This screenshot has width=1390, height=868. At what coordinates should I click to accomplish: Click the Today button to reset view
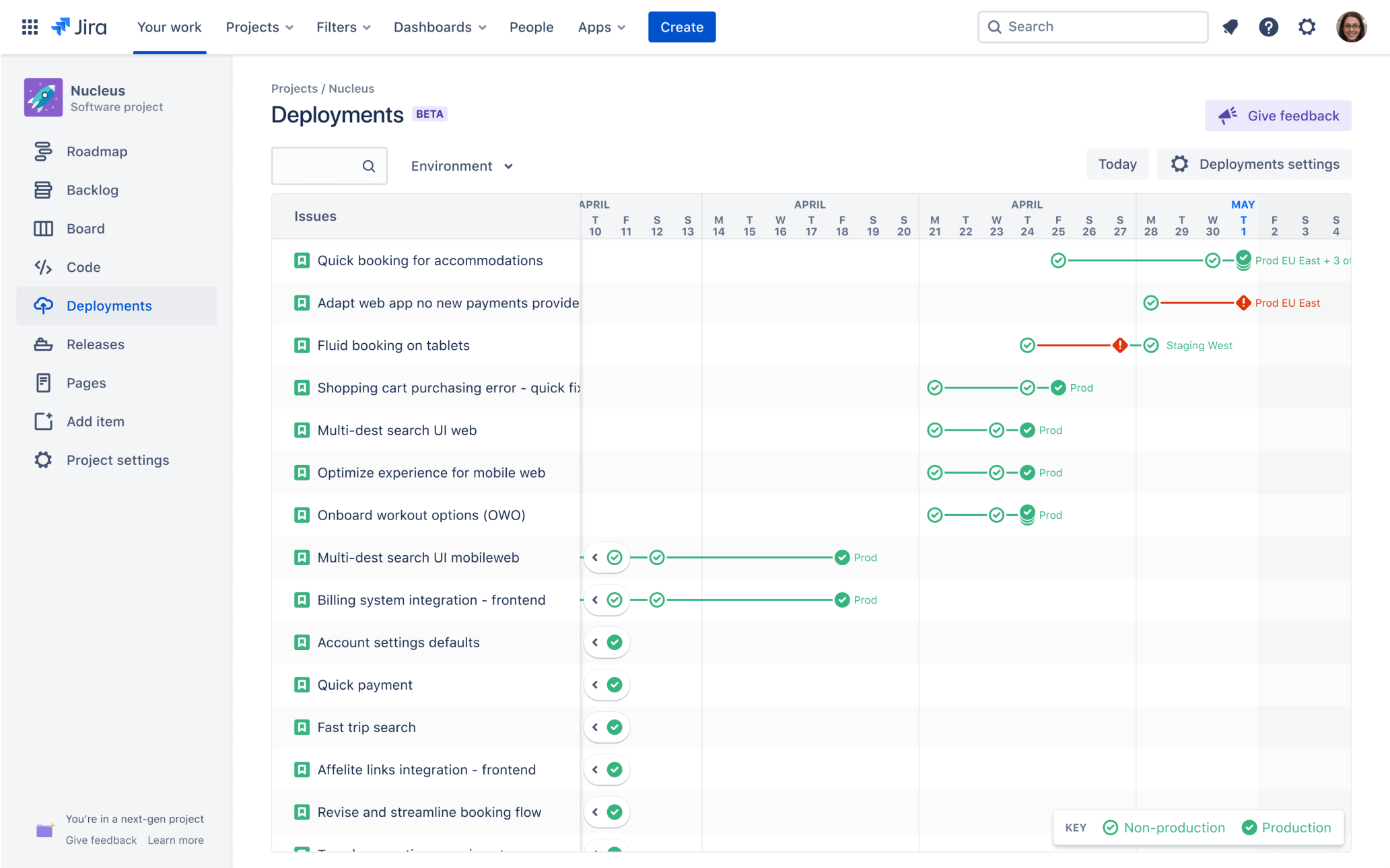coord(1117,163)
